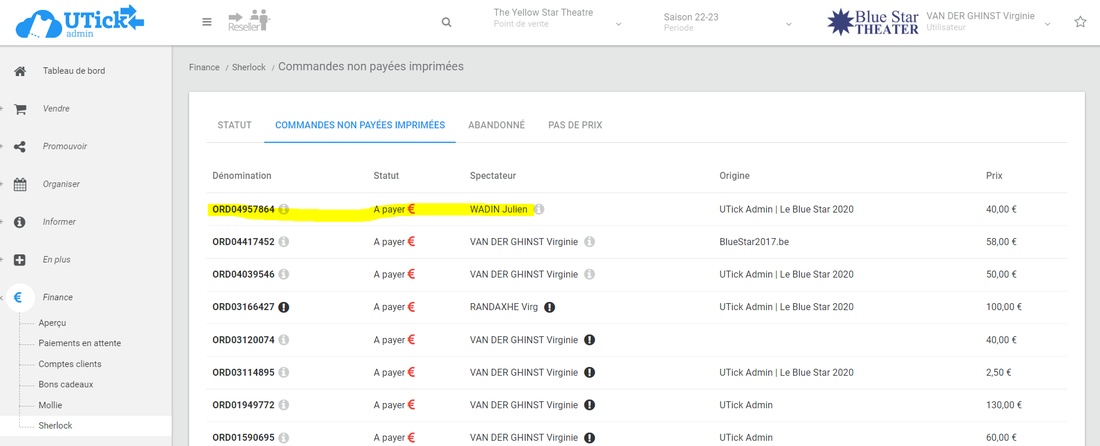1100x446 pixels.
Task: Click info icon beside RANDAXHE Virg
Action: [550, 307]
